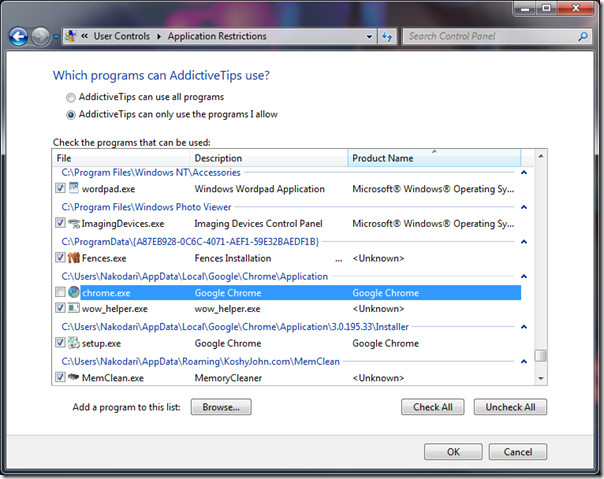
Task: Collapse the Windows NT\Accessories group
Action: click(523, 173)
